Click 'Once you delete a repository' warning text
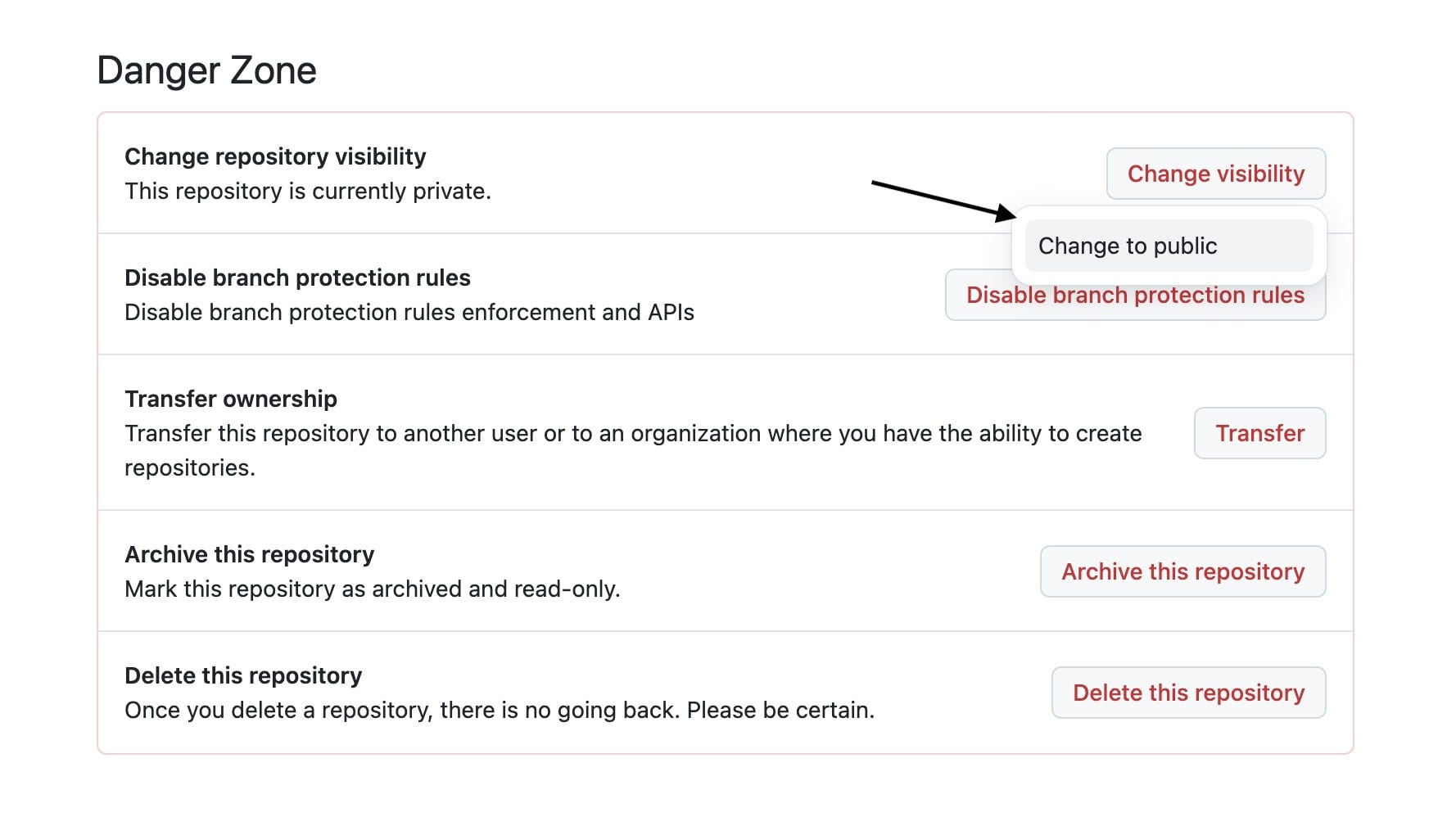1456x817 pixels. pos(500,710)
